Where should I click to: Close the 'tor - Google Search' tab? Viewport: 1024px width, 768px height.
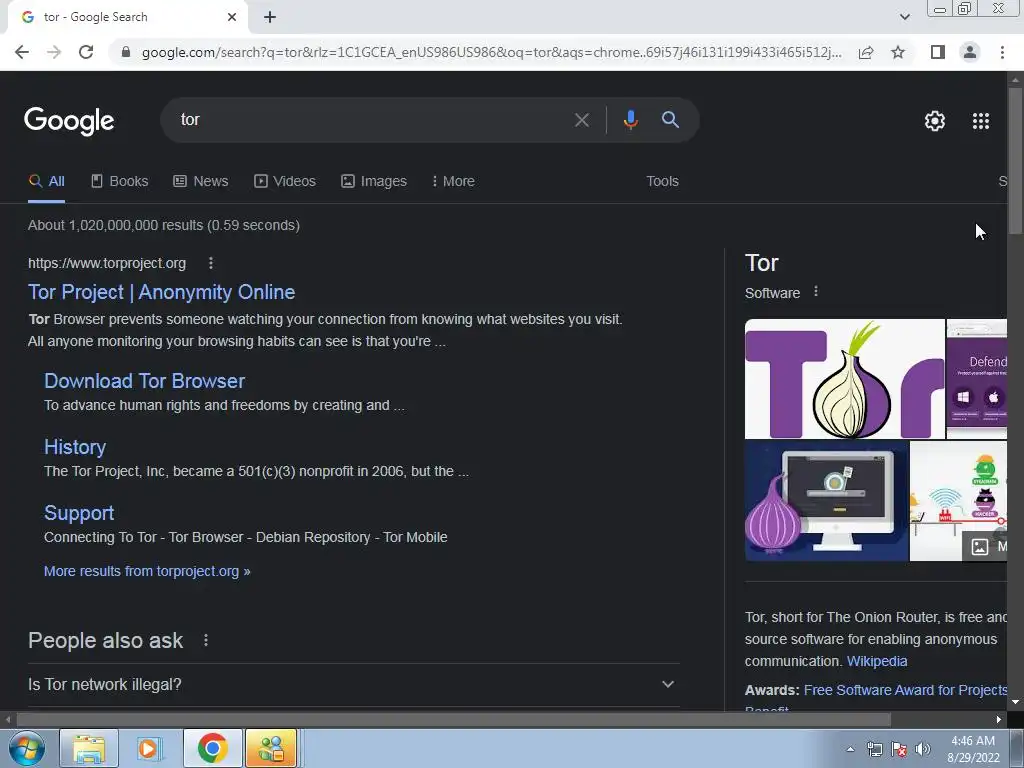pyautogui.click(x=232, y=17)
